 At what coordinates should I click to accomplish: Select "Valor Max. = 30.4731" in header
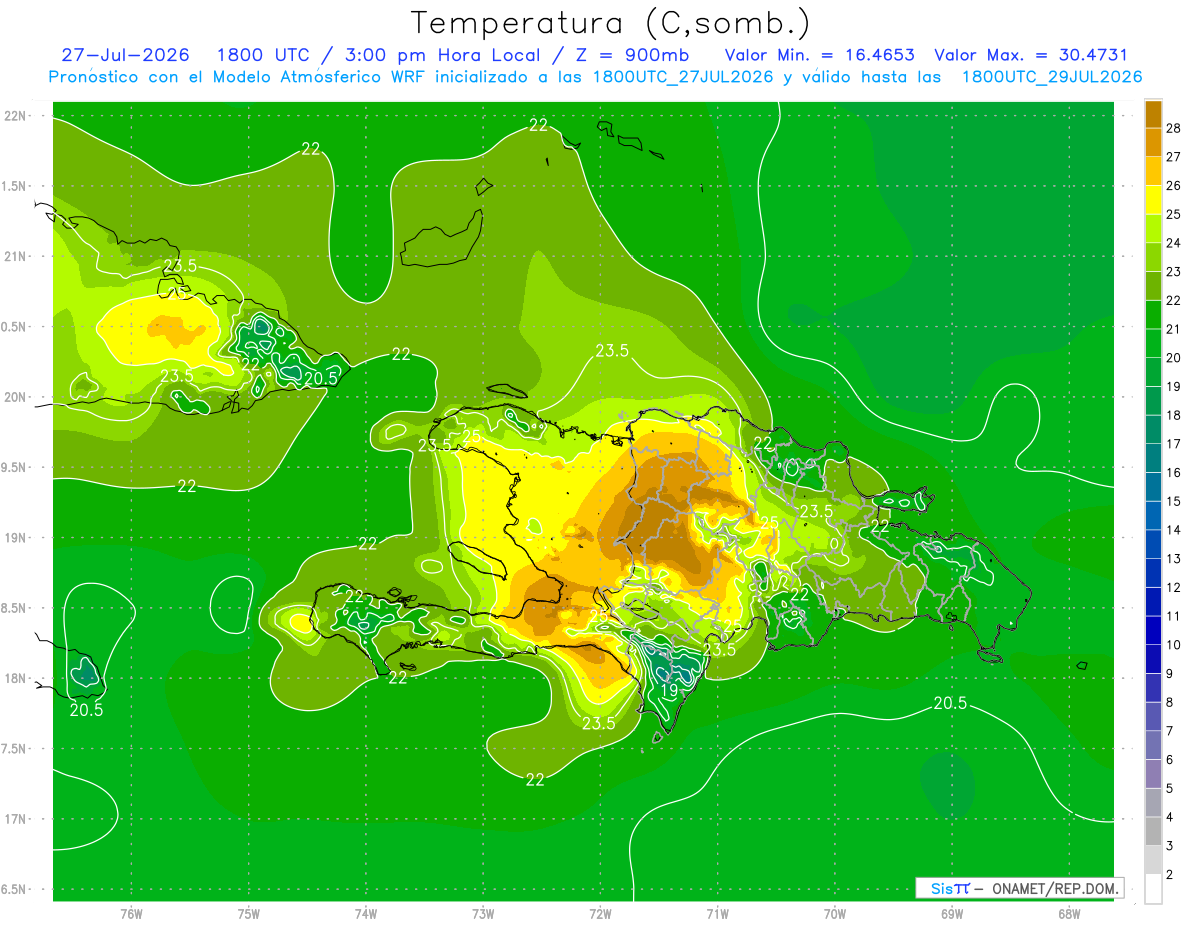[x=1029, y=55]
